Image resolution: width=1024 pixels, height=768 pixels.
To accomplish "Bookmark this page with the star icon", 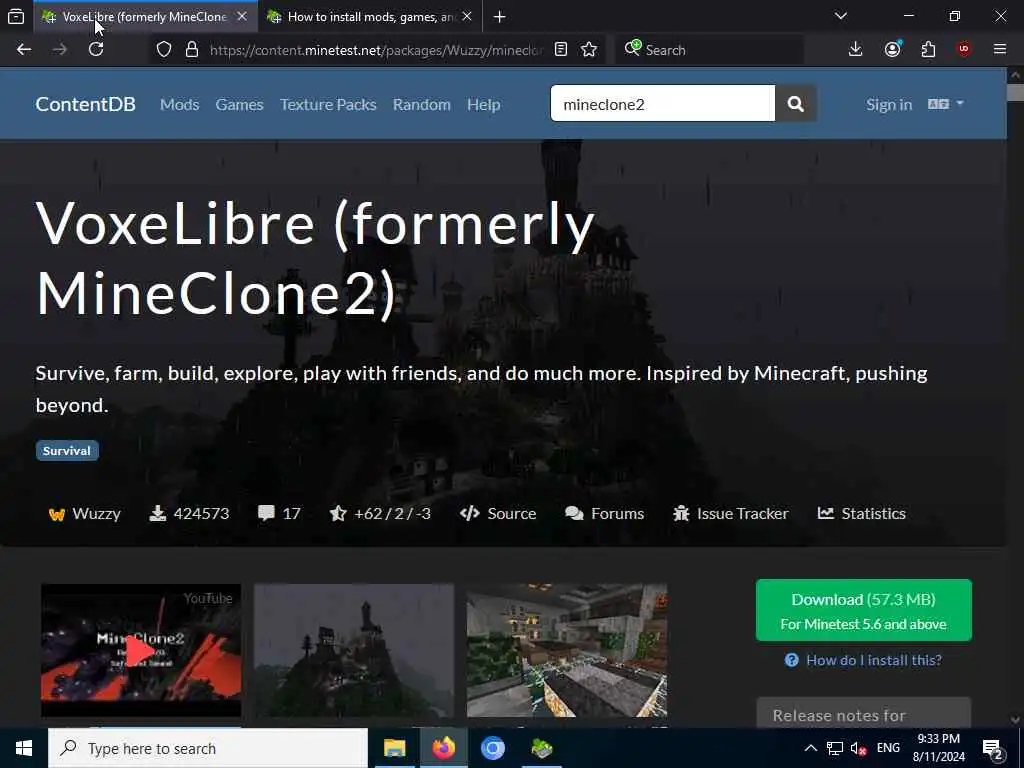I will point(589,50).
